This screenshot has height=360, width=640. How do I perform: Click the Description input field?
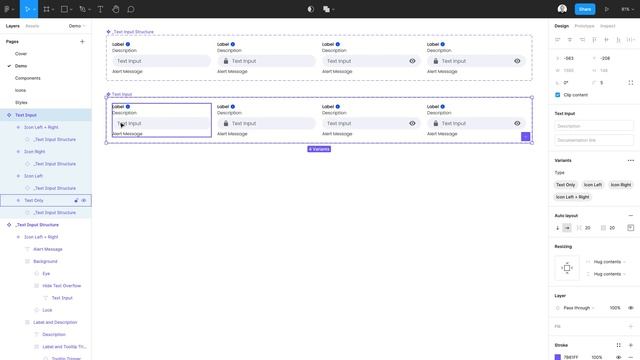pos(594,126)
